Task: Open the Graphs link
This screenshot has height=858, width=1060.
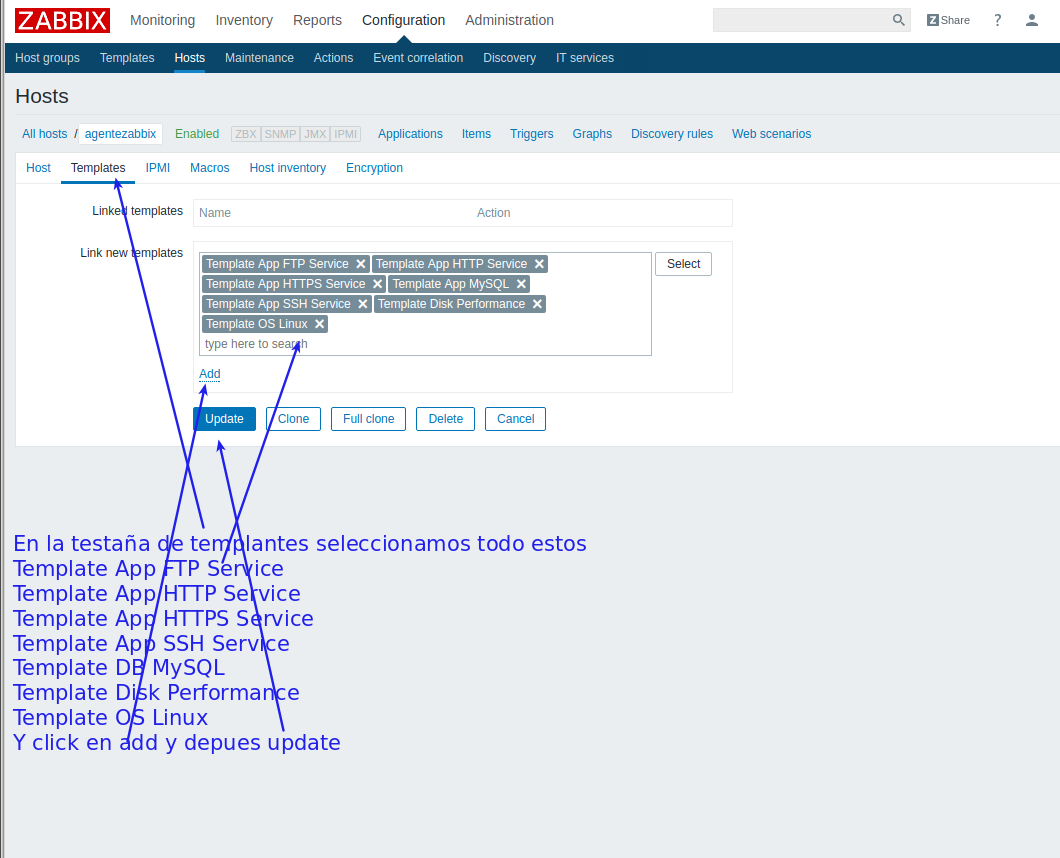Action: [x=592, y=134]
